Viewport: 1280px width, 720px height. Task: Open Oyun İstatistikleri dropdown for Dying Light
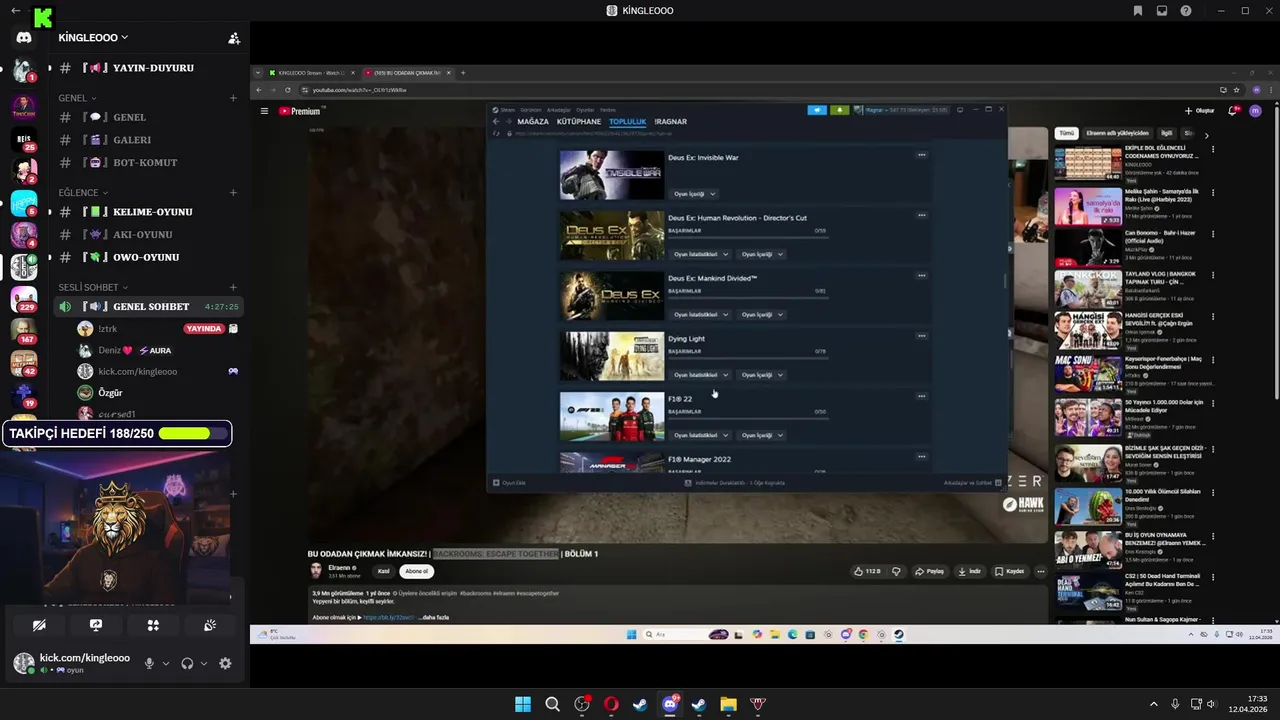coord(701,375)
